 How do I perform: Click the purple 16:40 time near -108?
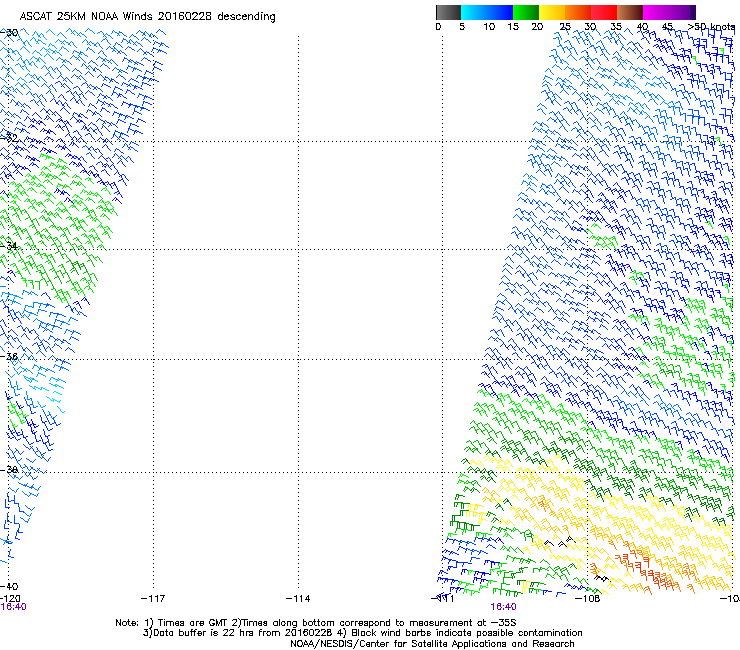coord(504,607)
